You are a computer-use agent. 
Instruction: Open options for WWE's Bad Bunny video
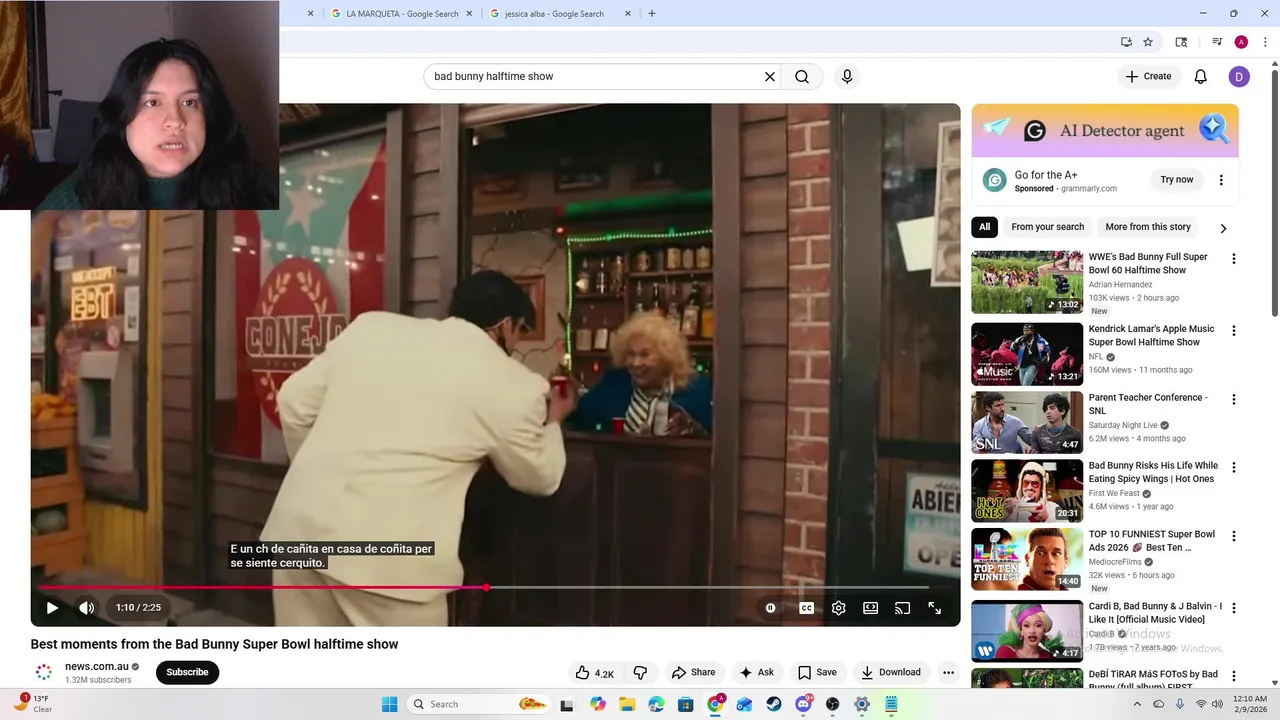[1233, 259]
